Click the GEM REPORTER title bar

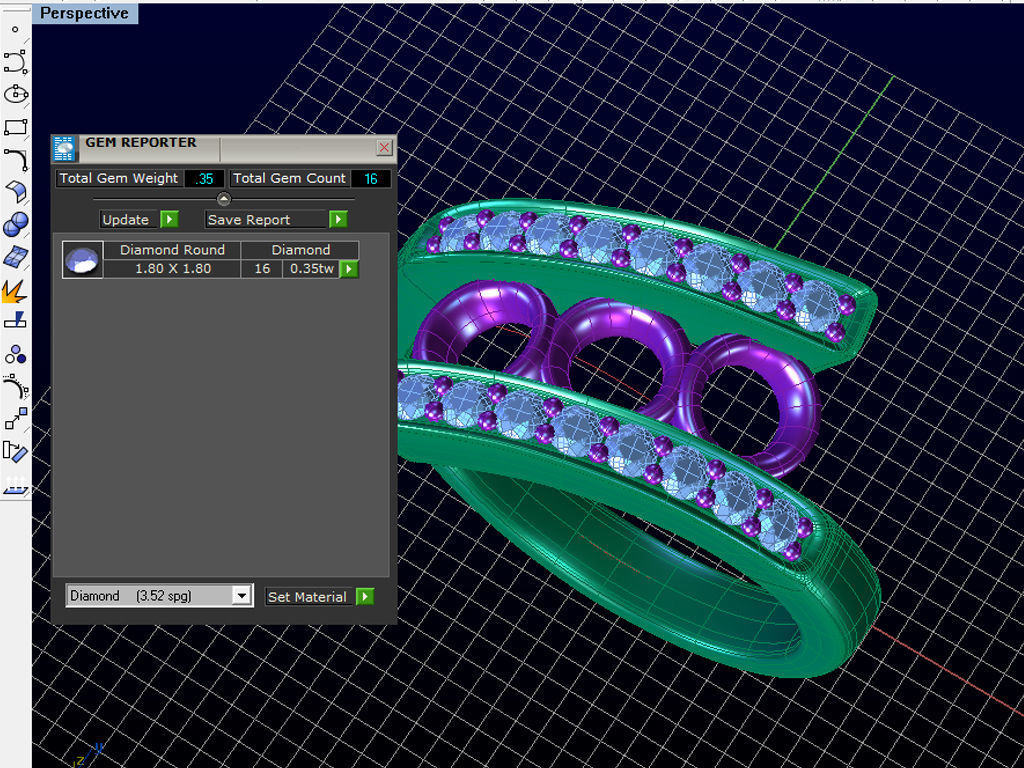pos(226,148)
